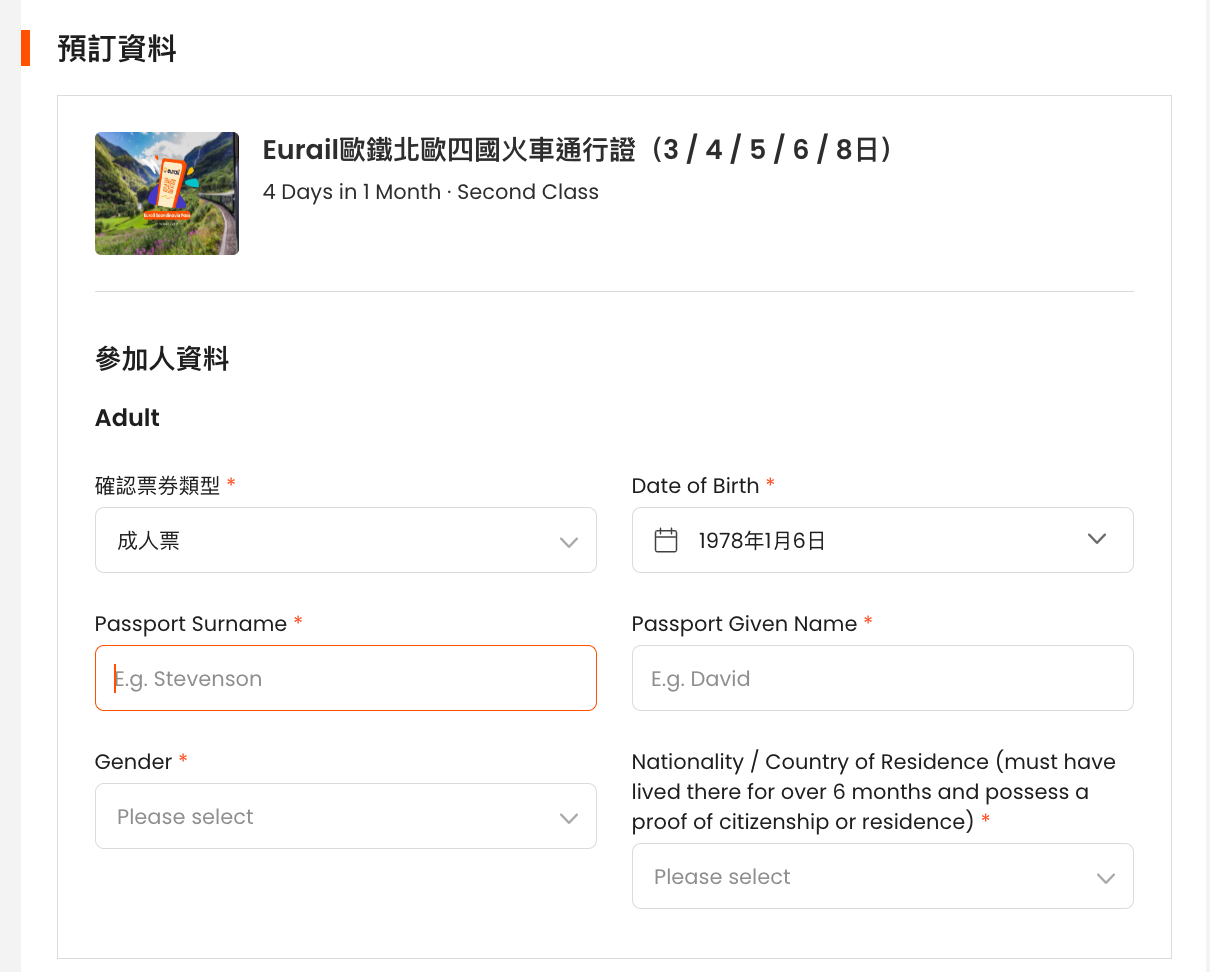Open the Nationality / Country of Residence dropdown
Viewport: 1210px width, 972px height.
click(x=883, y=876)
